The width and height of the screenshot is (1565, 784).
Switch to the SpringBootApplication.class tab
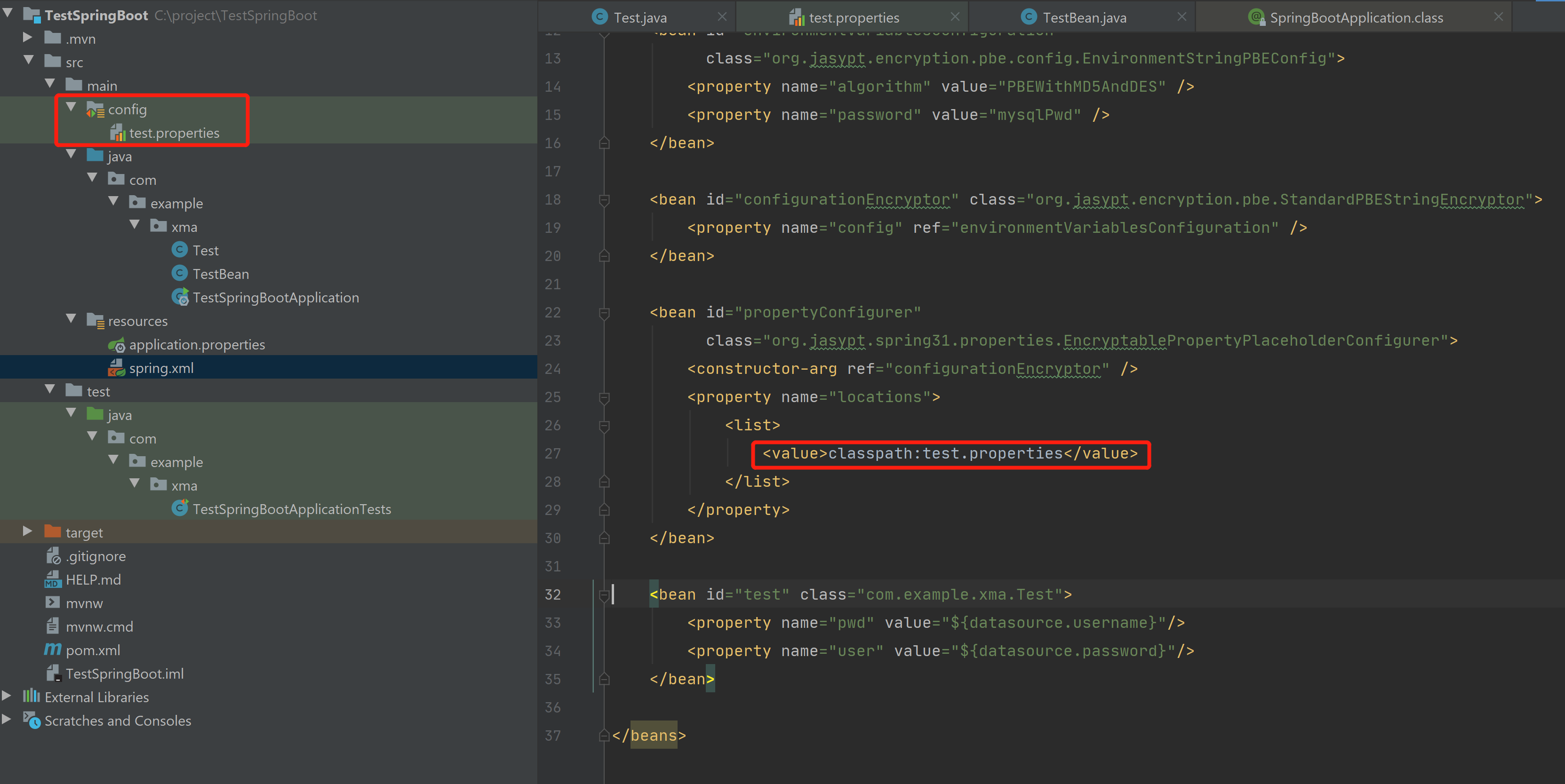point(1356,17)
